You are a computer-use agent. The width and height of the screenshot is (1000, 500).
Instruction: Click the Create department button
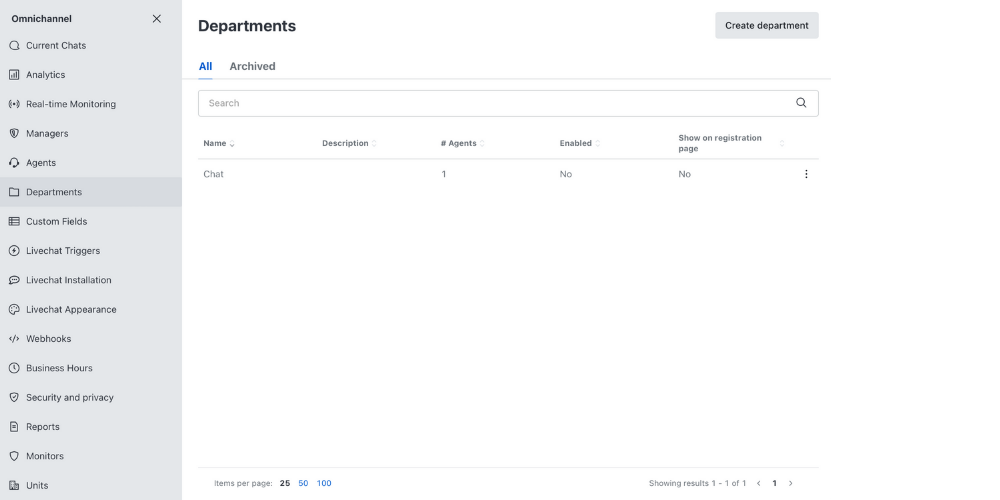pos(767,26)
